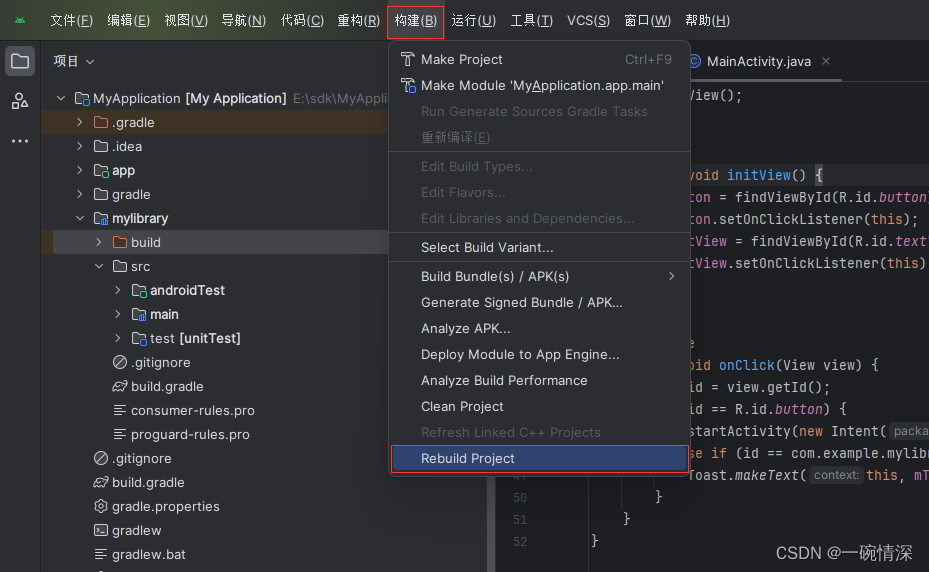The width and height of the screenshot is (929, 572).
Task: Click the app module folder icon
Action: [101, 171]
